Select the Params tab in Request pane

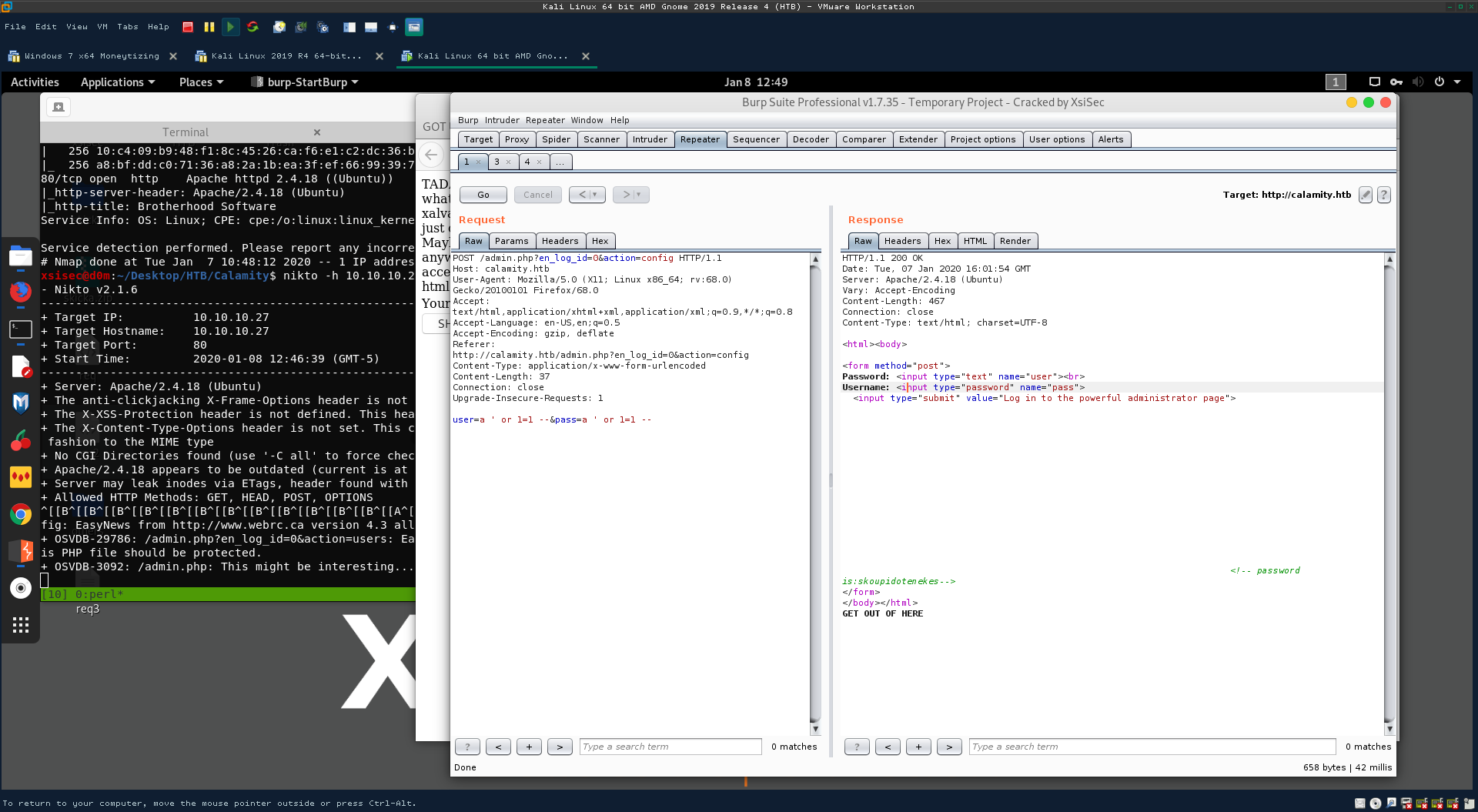tap(511, 241)
